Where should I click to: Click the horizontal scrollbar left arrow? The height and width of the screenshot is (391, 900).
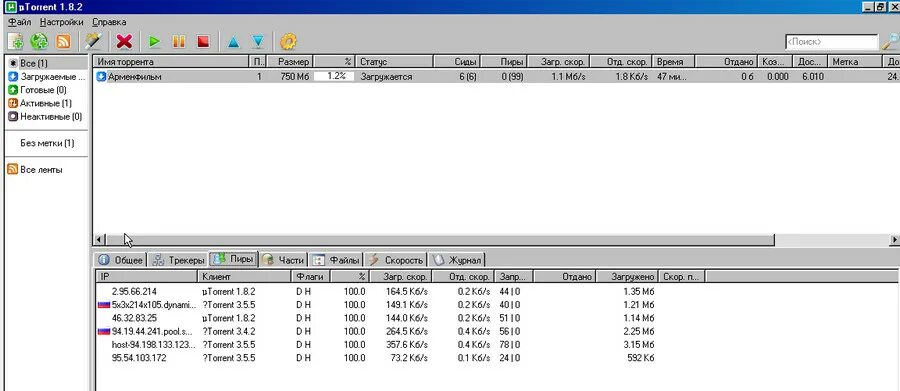99,239
